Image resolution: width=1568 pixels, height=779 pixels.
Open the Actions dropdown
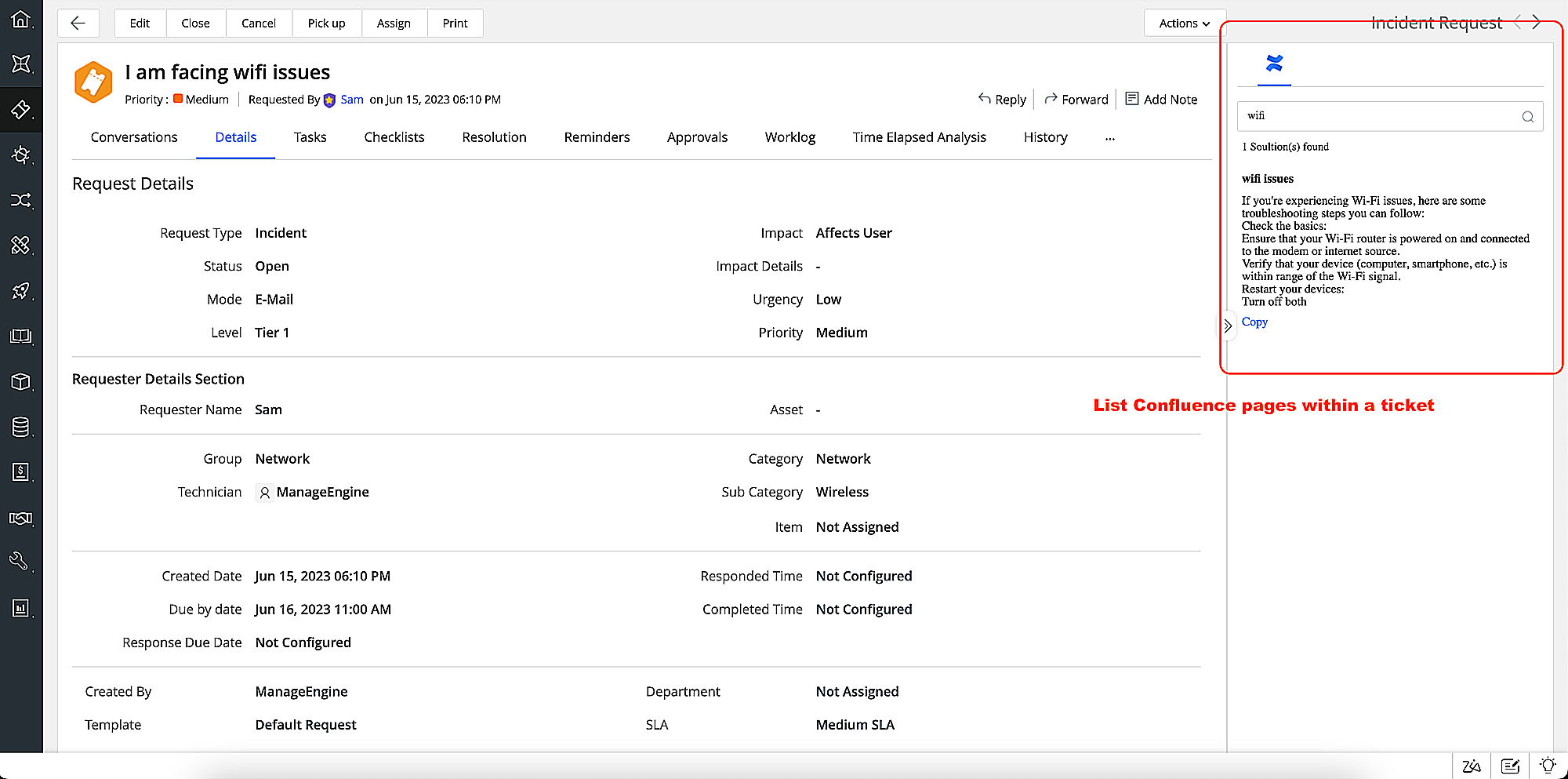coord(1183,23)
